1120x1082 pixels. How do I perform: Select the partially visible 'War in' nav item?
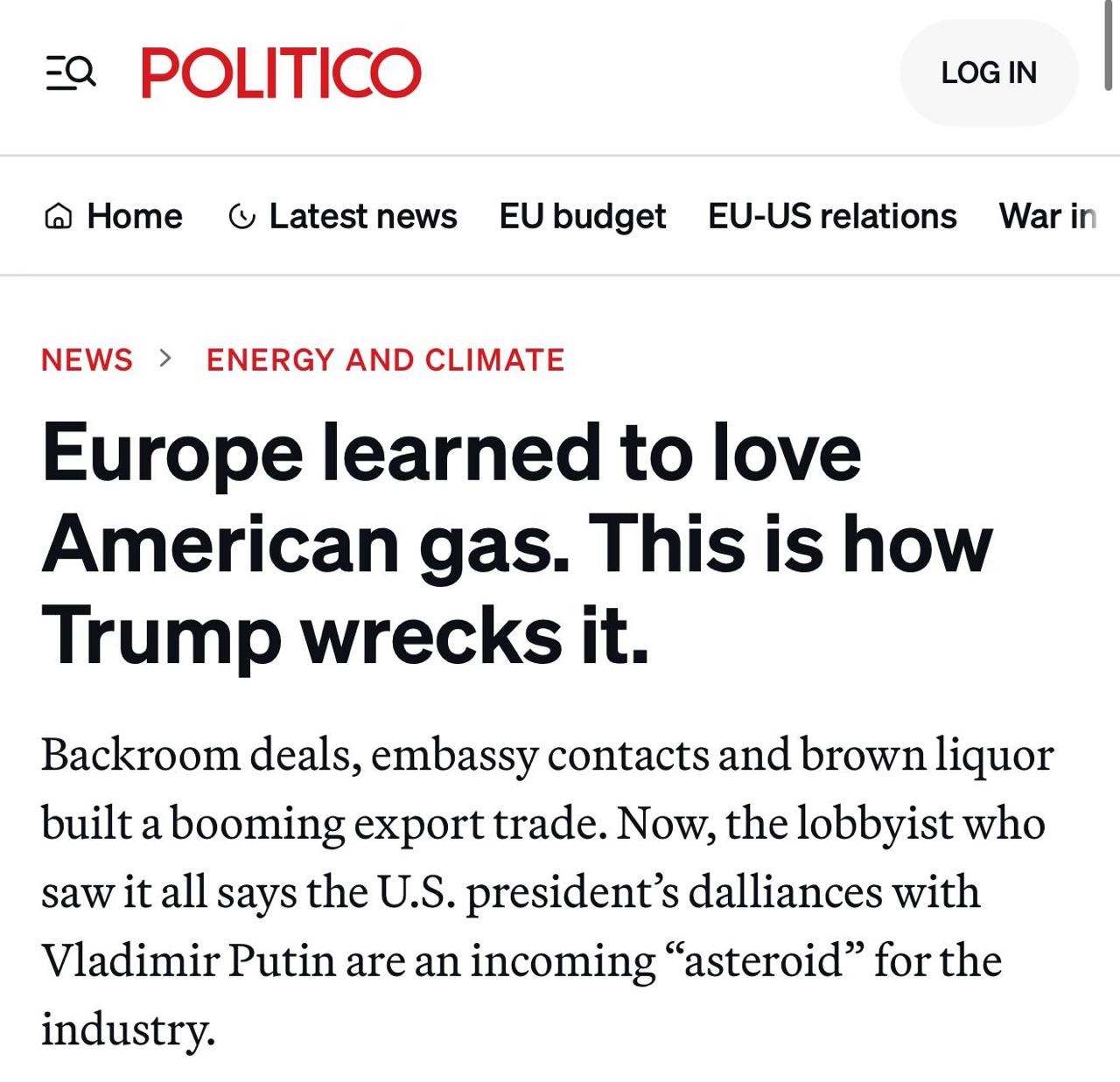click(x=1046, y=216)
